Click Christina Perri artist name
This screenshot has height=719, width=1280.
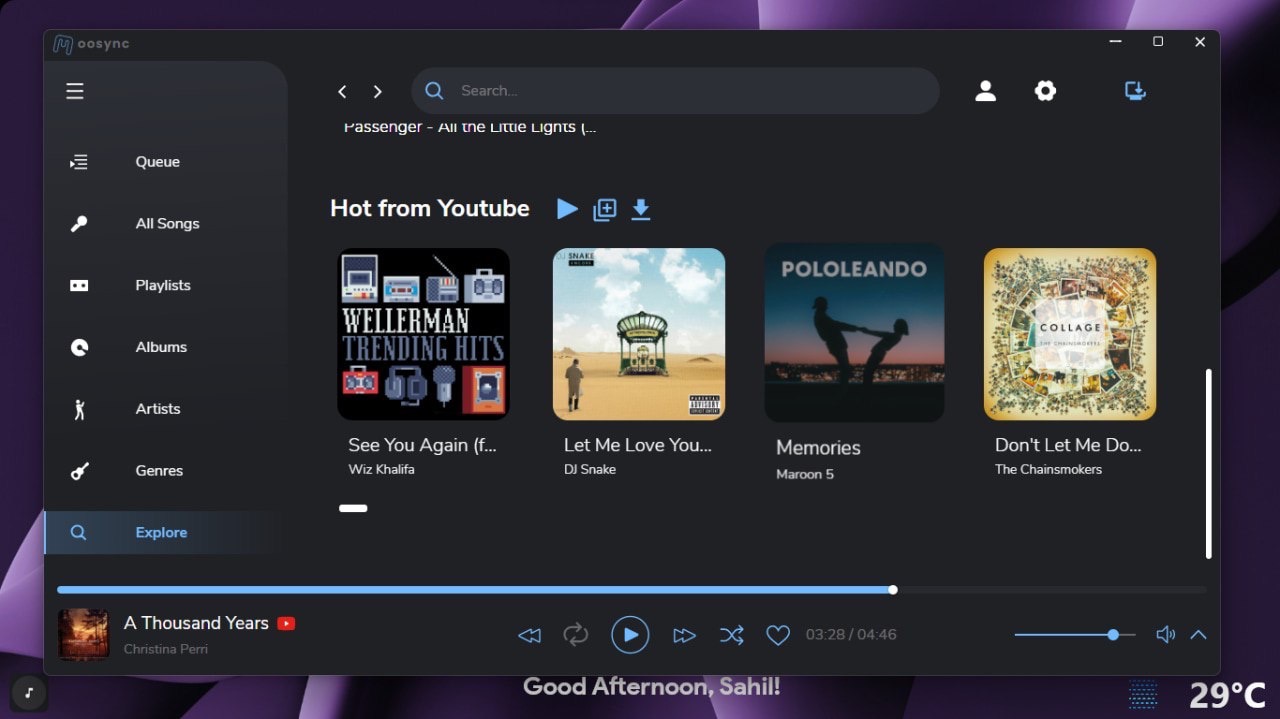[x=166, y=649]
